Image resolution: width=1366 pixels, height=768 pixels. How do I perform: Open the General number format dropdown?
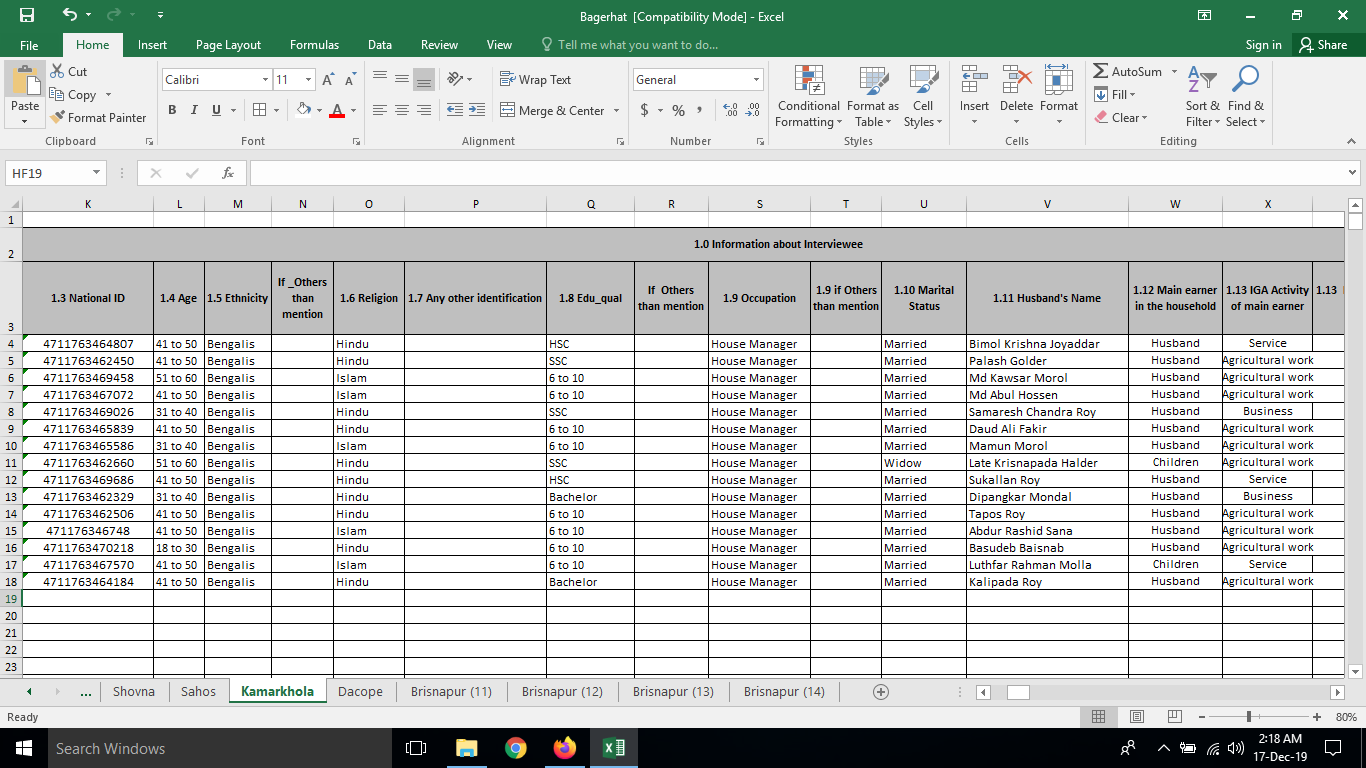[756, 80]
